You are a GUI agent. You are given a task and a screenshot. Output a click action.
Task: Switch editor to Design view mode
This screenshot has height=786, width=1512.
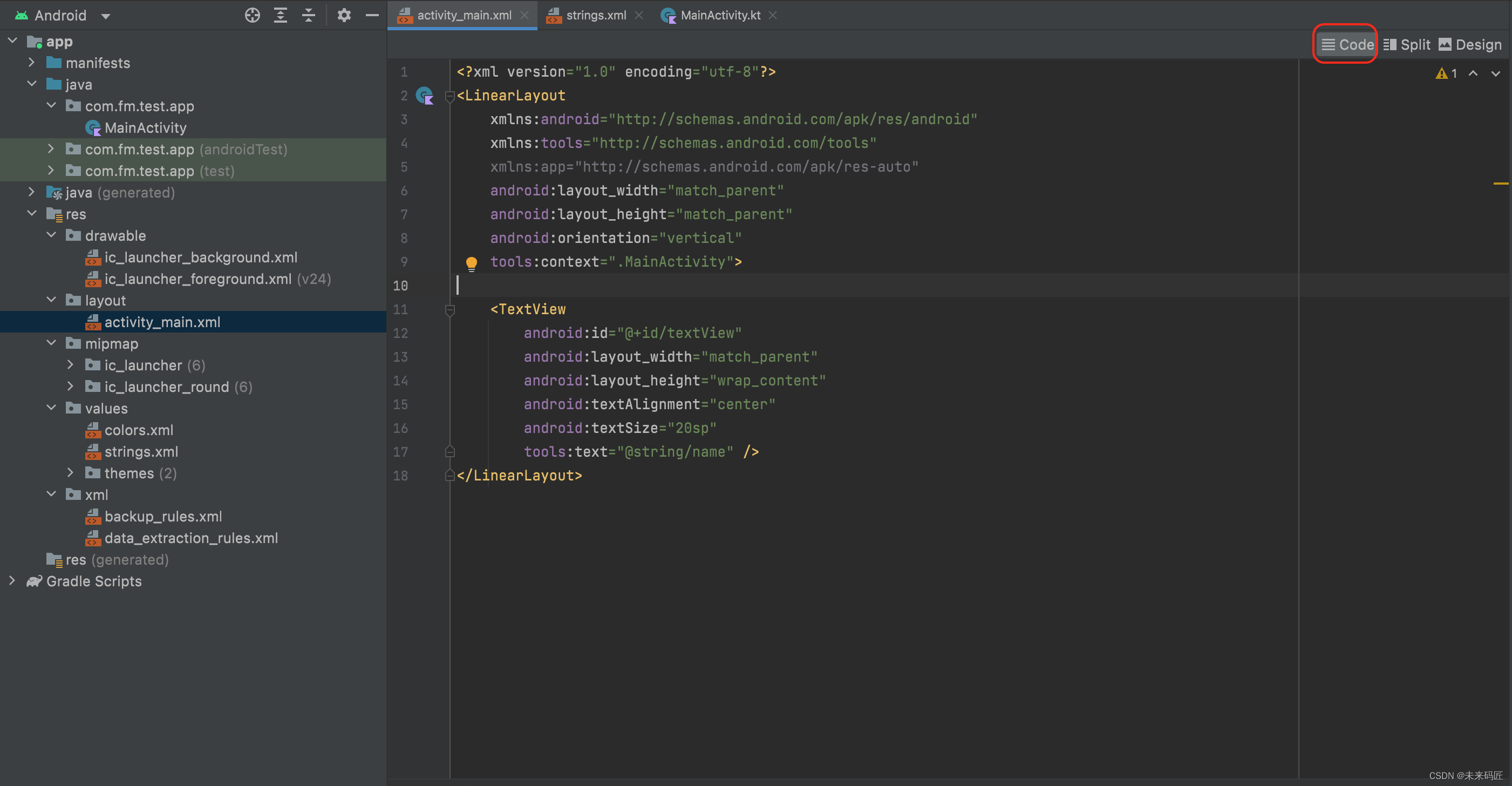click(1470, 45)
